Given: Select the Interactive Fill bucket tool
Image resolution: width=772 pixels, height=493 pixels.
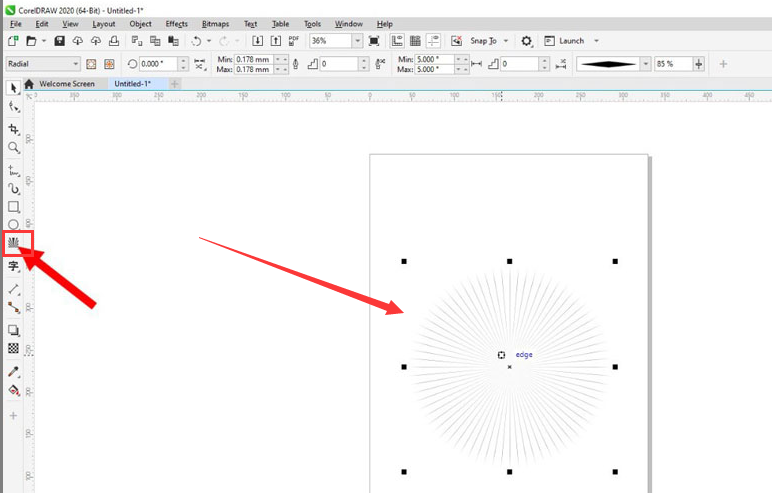Looking at the screenshot, I should 13,391.
